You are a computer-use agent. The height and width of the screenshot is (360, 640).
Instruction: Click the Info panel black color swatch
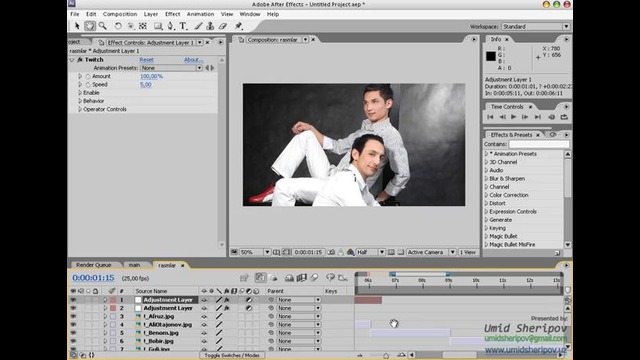[x=491, y=56]
